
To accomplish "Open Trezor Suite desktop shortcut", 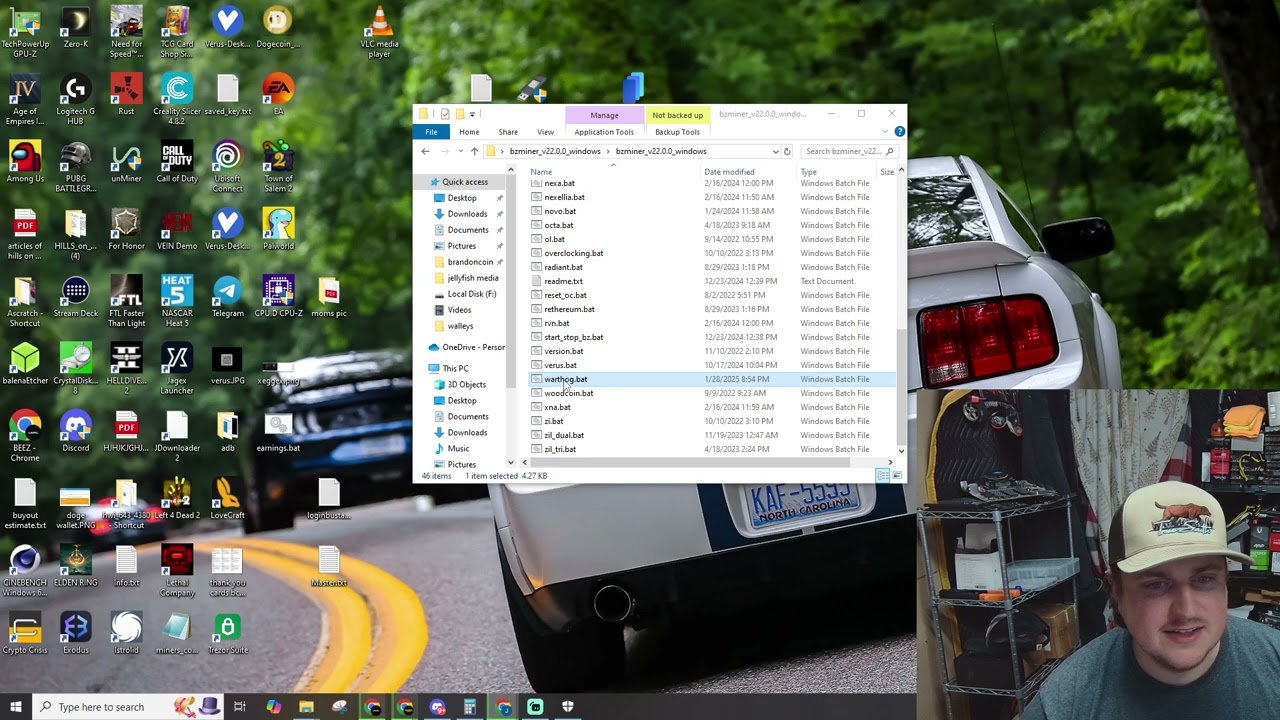I will (x=227, y=633).
